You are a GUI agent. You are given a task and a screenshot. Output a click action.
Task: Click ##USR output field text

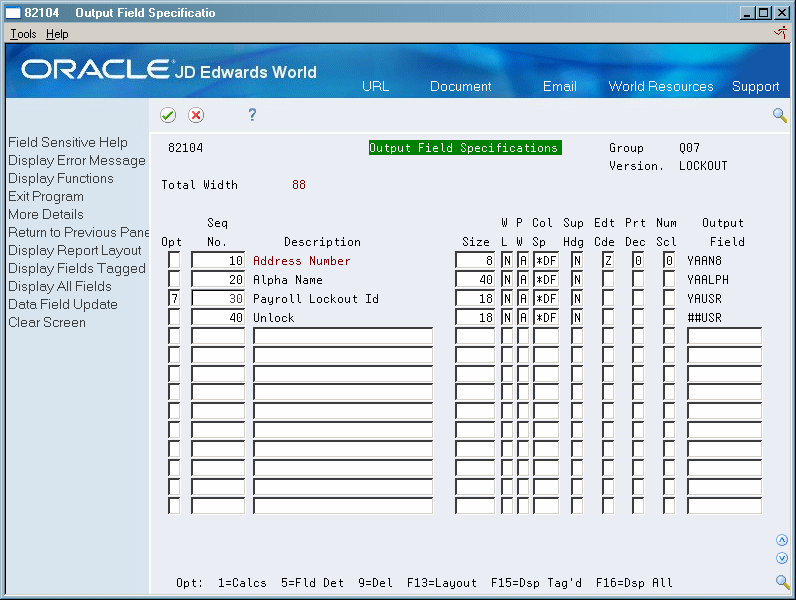pyautogui.click(x=704, y=318)
